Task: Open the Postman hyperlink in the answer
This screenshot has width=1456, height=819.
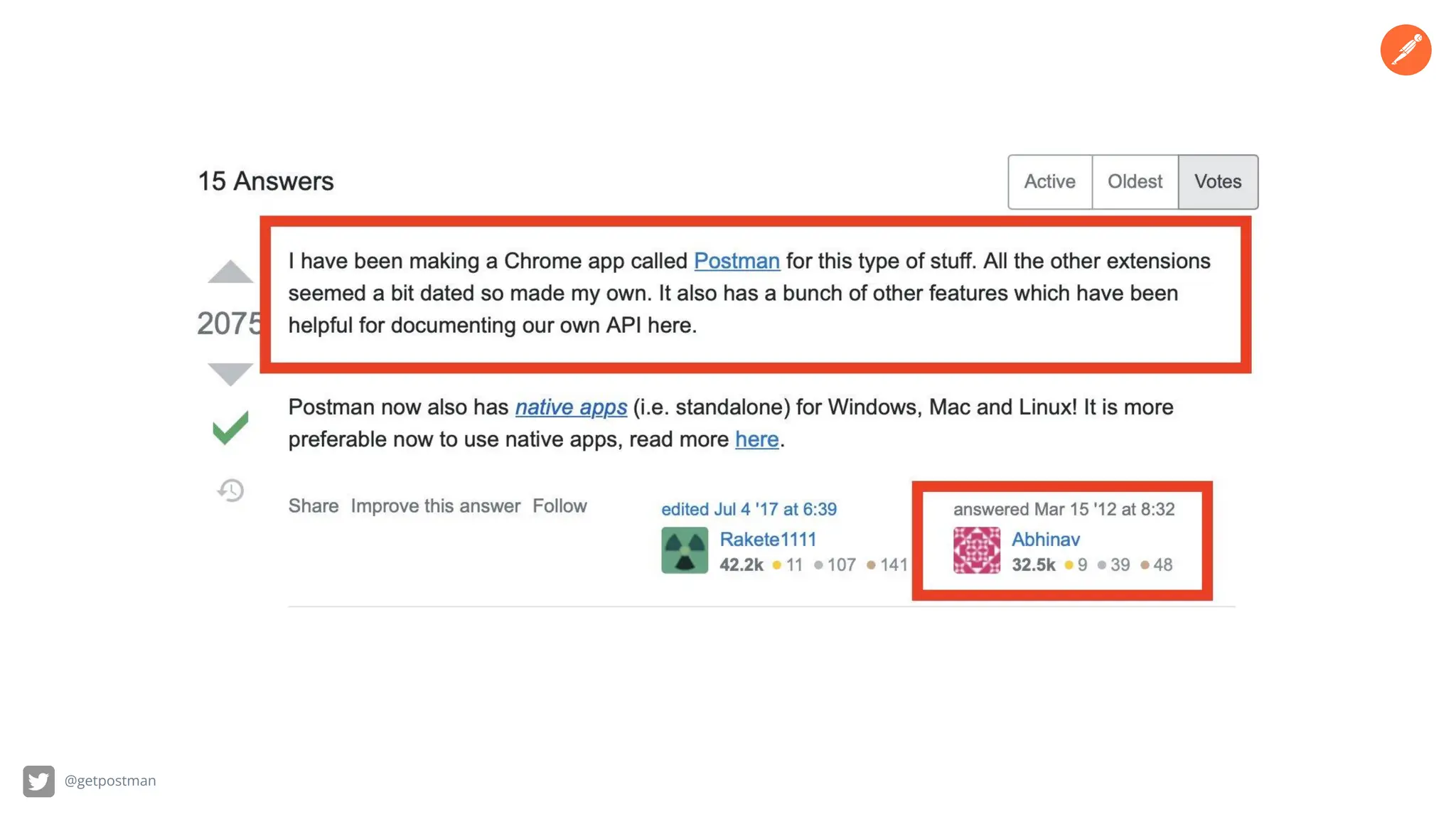Action: pyautogui.click(x=737, y=261)
